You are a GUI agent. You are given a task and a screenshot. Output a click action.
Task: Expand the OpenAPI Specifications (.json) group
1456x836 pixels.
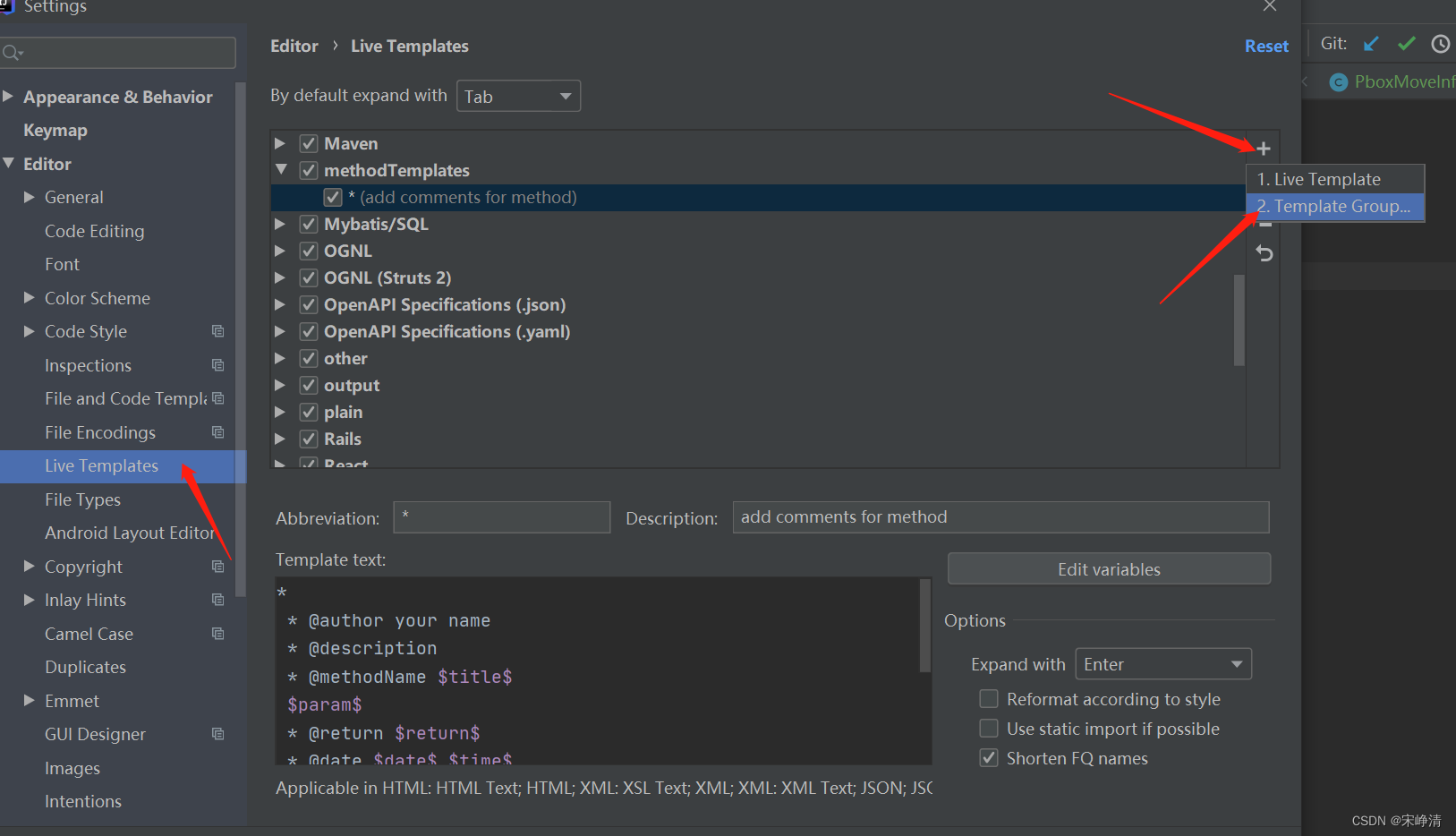(280, 304)
